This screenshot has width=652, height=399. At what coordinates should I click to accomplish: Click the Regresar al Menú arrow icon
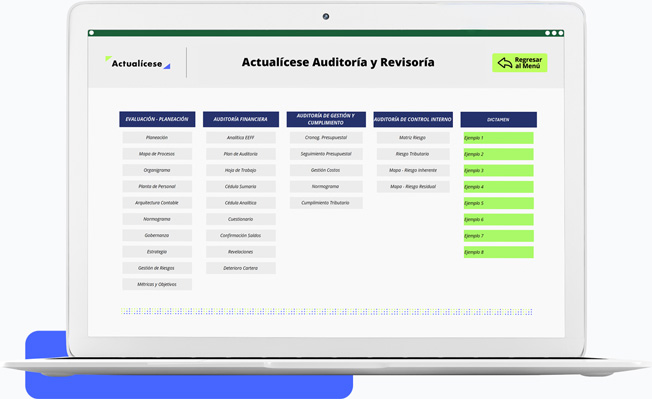click(504, 63)
